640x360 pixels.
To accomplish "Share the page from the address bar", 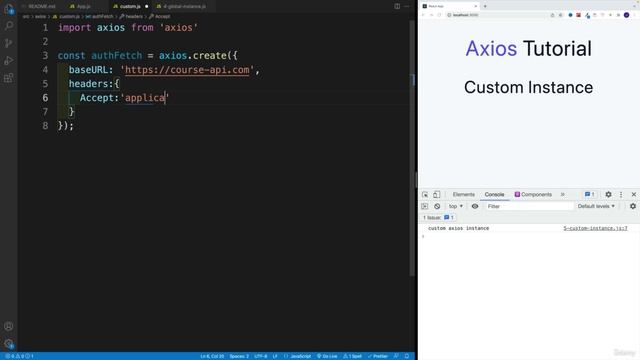I will click(x=552, y=15).
